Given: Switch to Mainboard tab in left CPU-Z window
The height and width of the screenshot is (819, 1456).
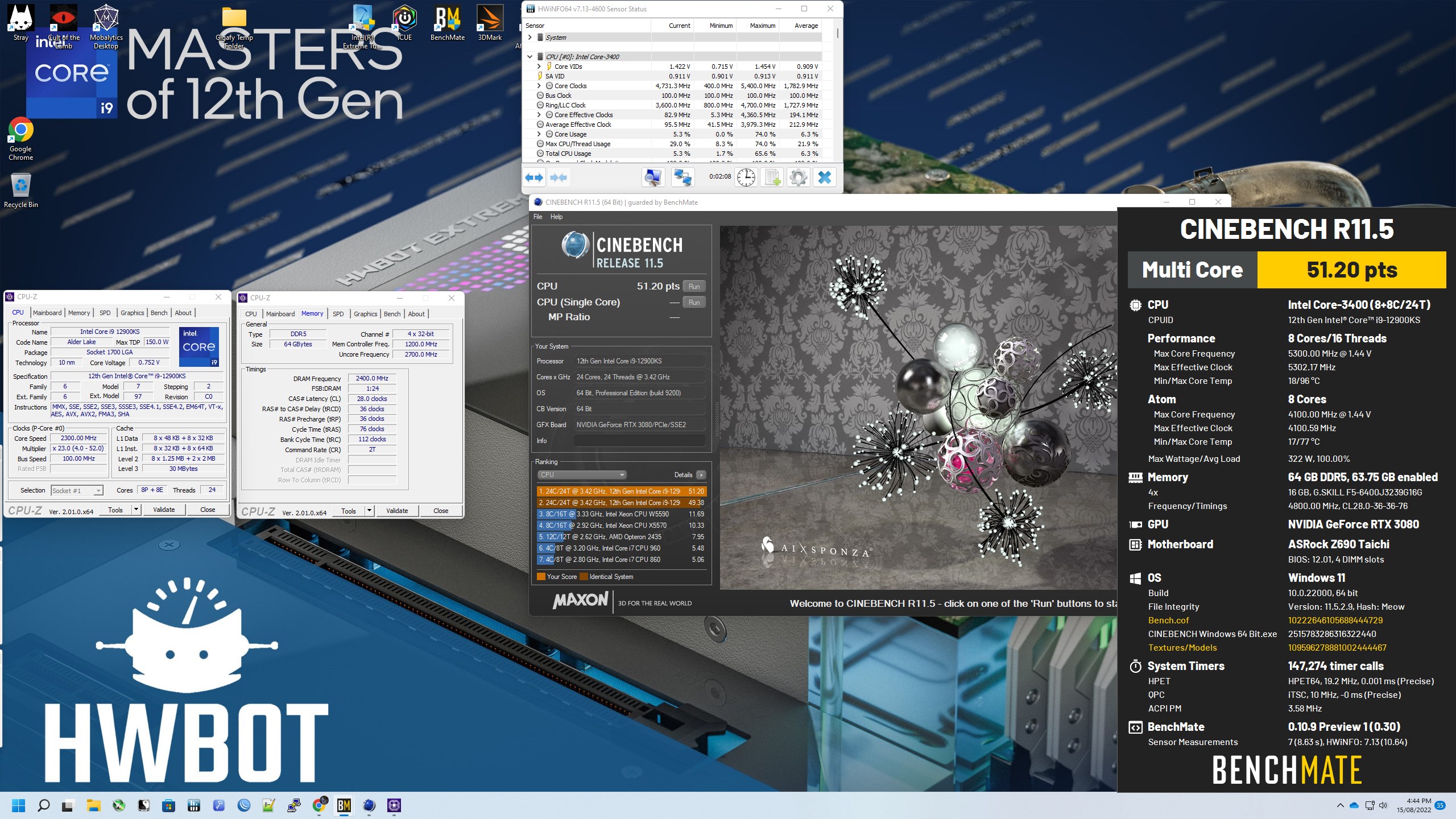Looking at the screenshot, I should click(47, 313).
